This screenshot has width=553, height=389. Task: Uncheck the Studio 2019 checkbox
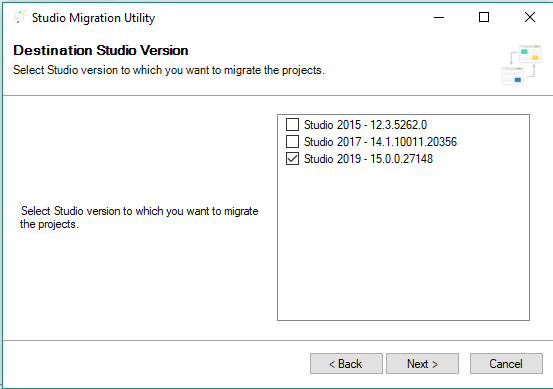pos(292,159)
